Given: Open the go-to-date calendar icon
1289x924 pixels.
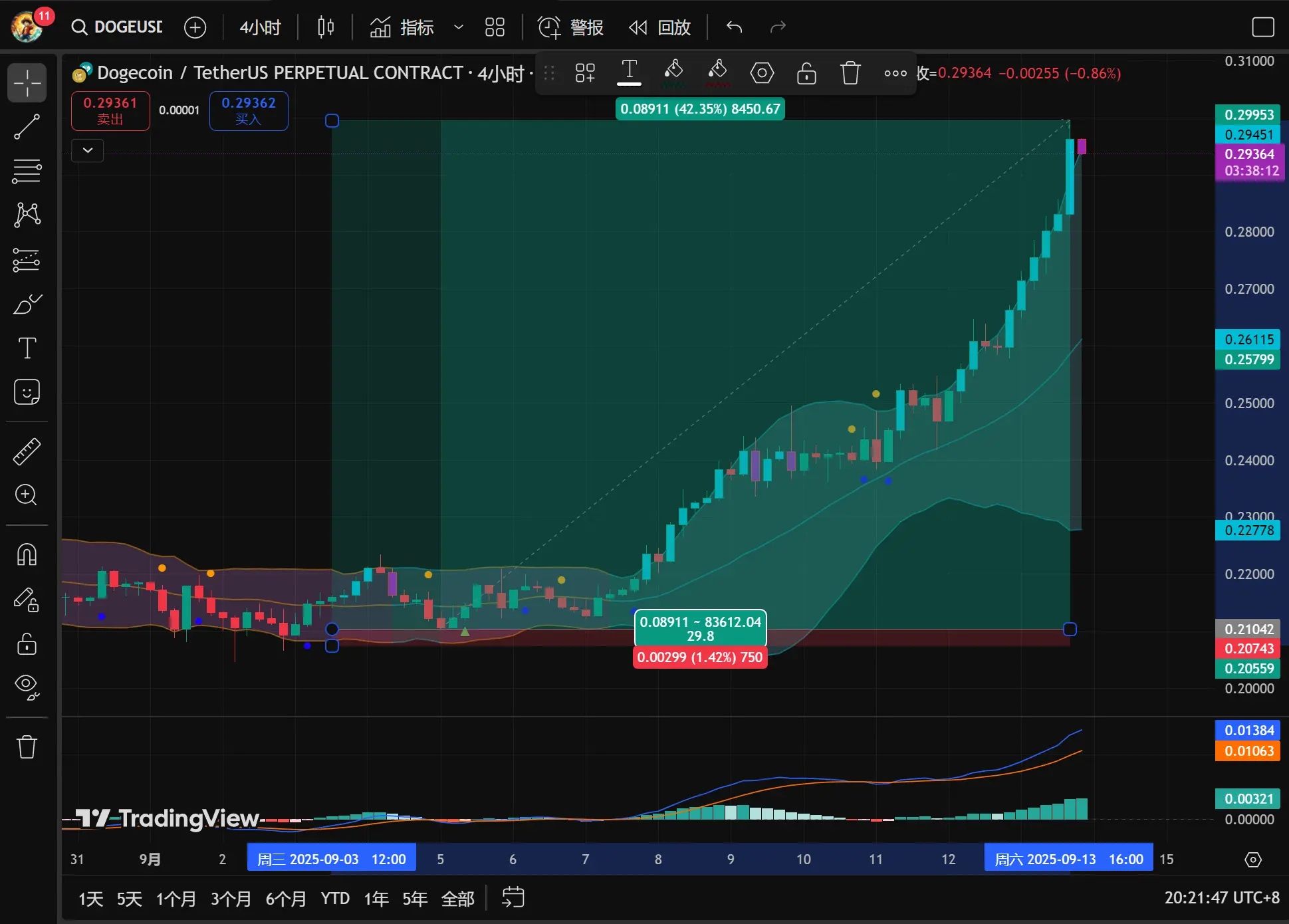Looking at the screenshot, I should point(513,897).
